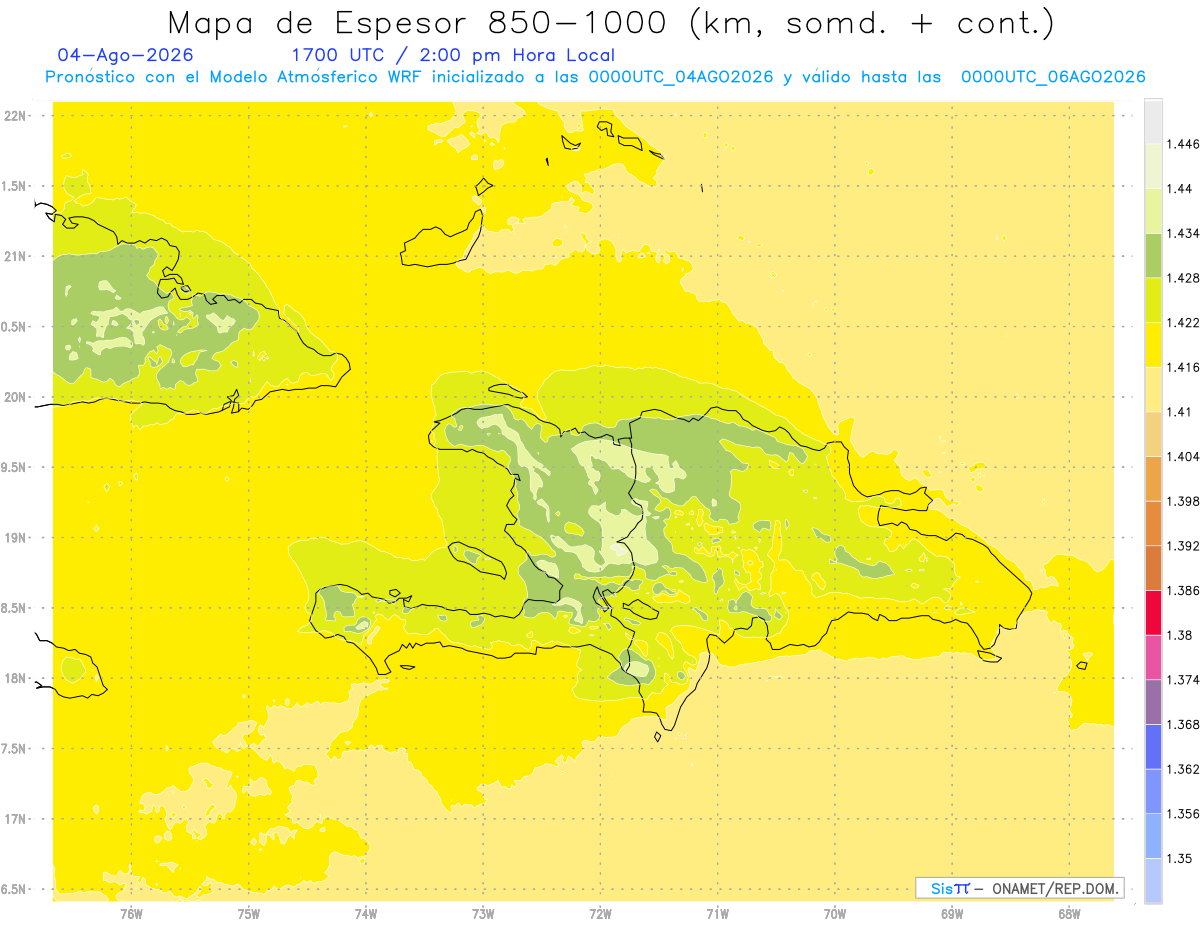This screenshot has height=927, width=1200.
Task: Select the init time "0000UTC_04AGO2026"
Action: click(680, 77)
